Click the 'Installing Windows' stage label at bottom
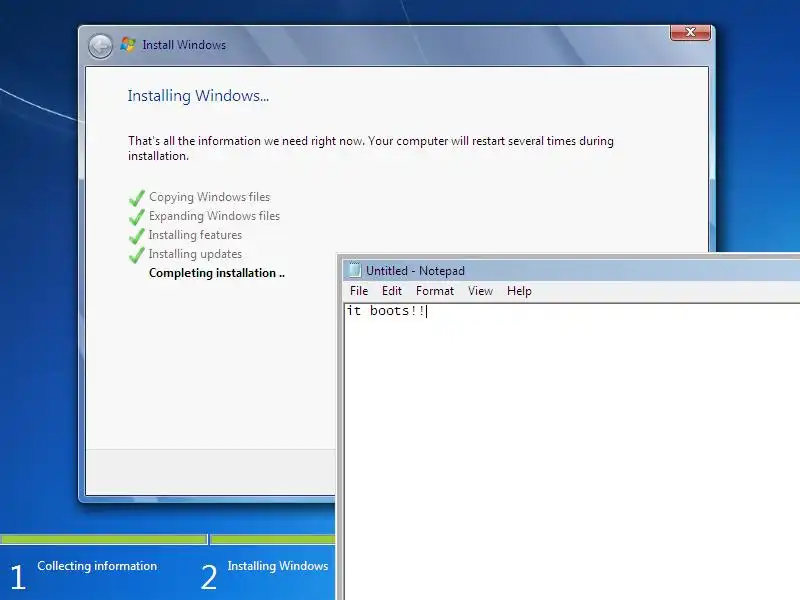 [x=278, y=566]
